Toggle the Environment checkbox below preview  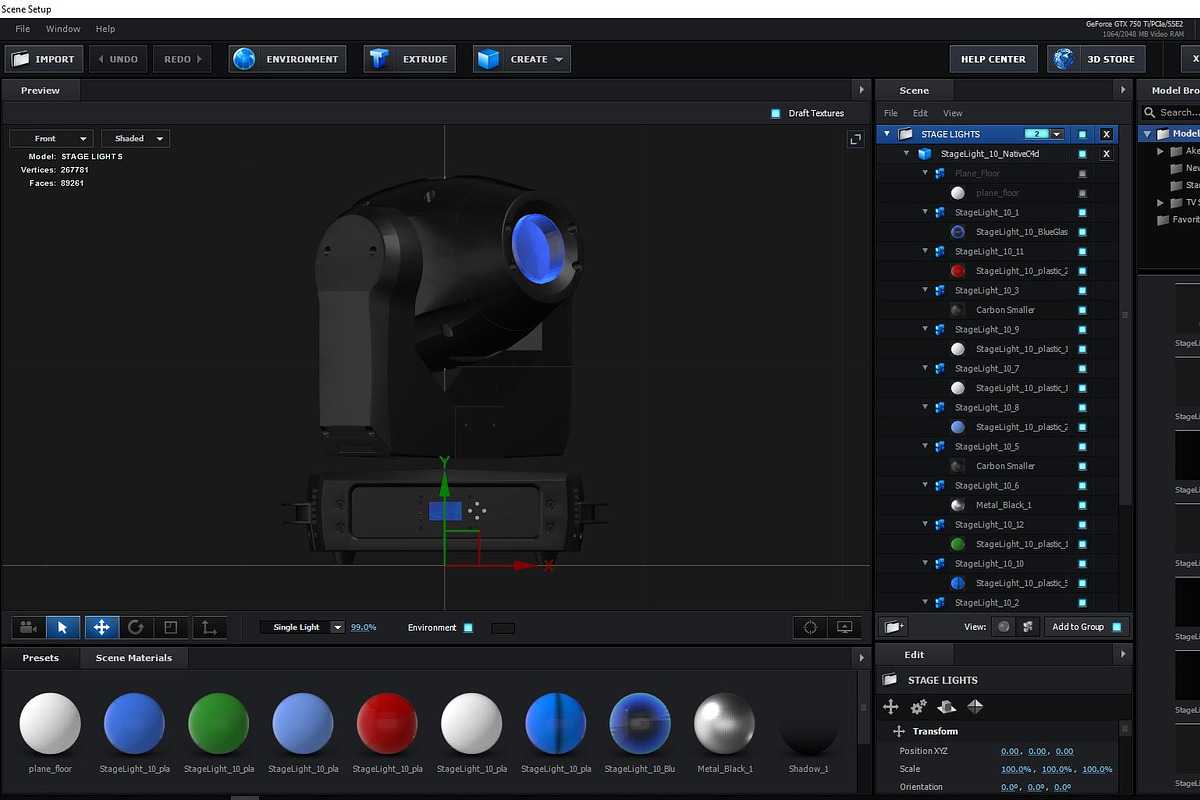point(468,628)
